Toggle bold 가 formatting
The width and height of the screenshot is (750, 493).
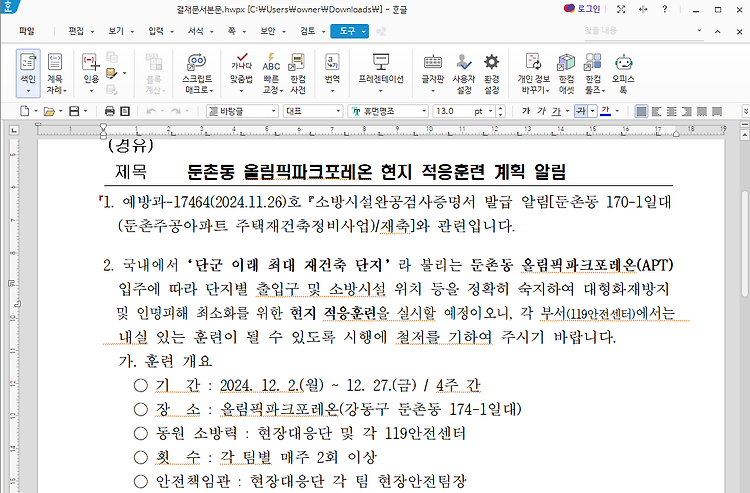(526, 111)
